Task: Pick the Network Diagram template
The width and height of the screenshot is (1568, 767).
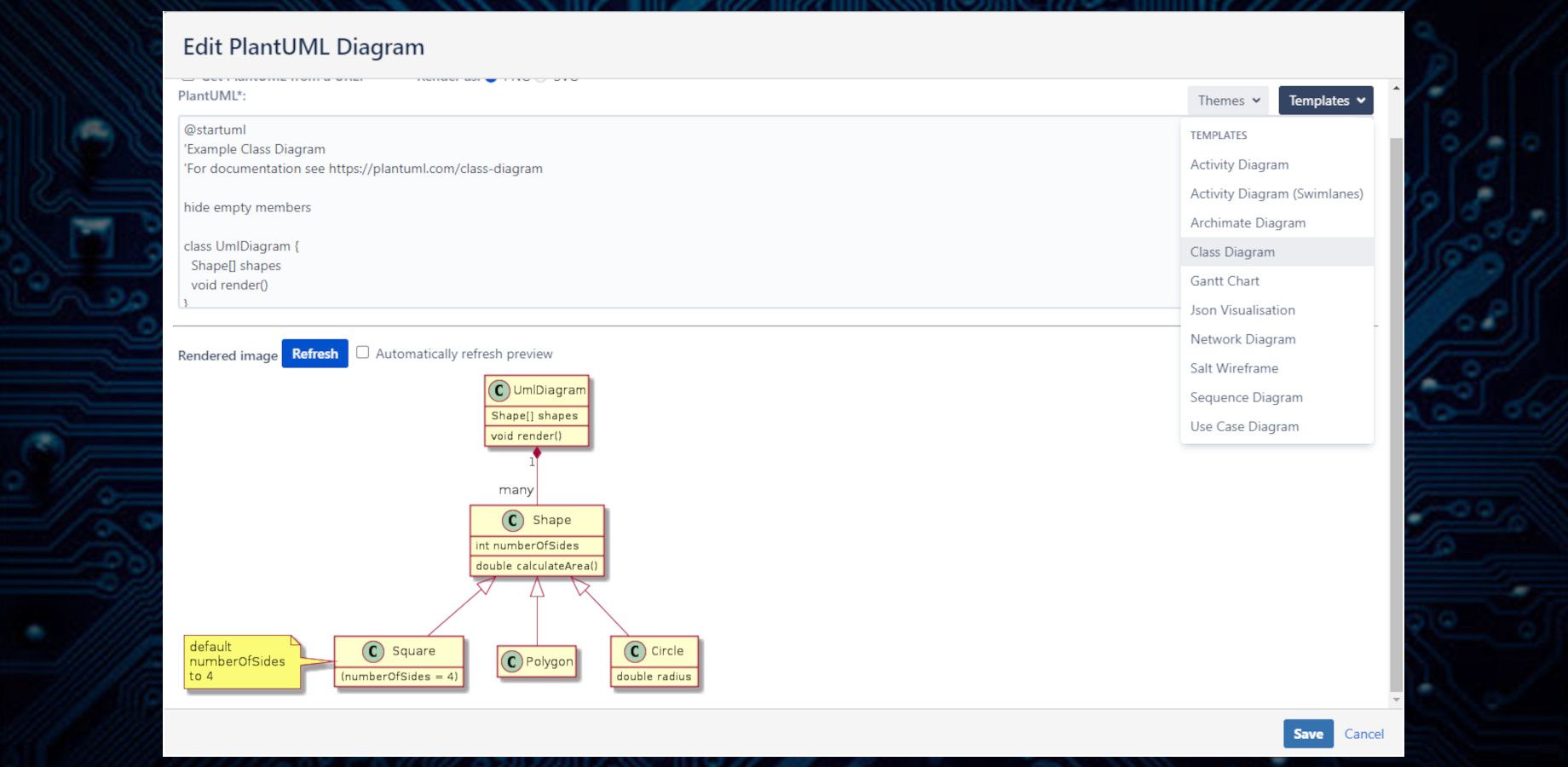Action: tap(1242, 339)
